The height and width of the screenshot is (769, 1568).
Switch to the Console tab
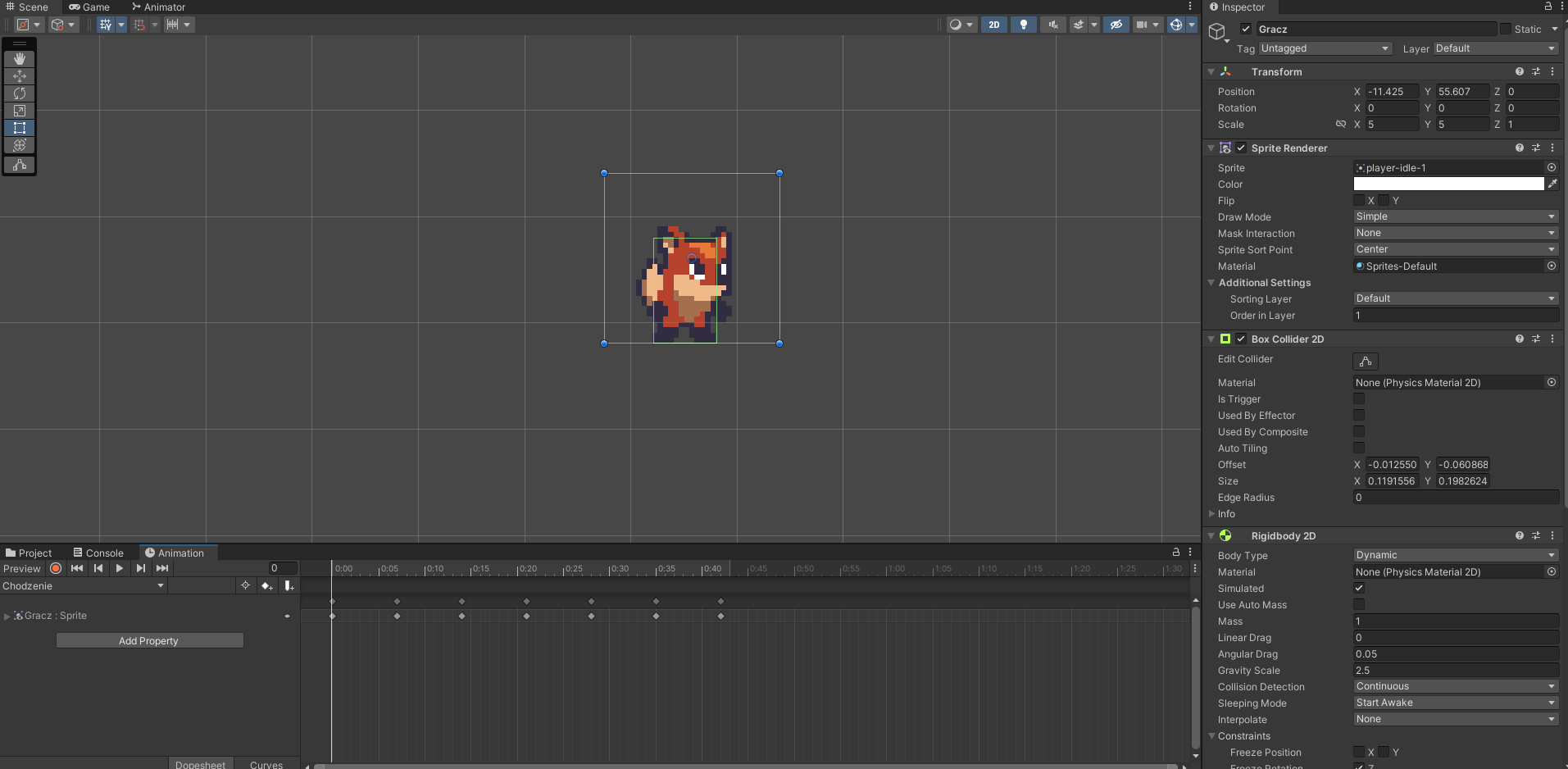point(98,552)
